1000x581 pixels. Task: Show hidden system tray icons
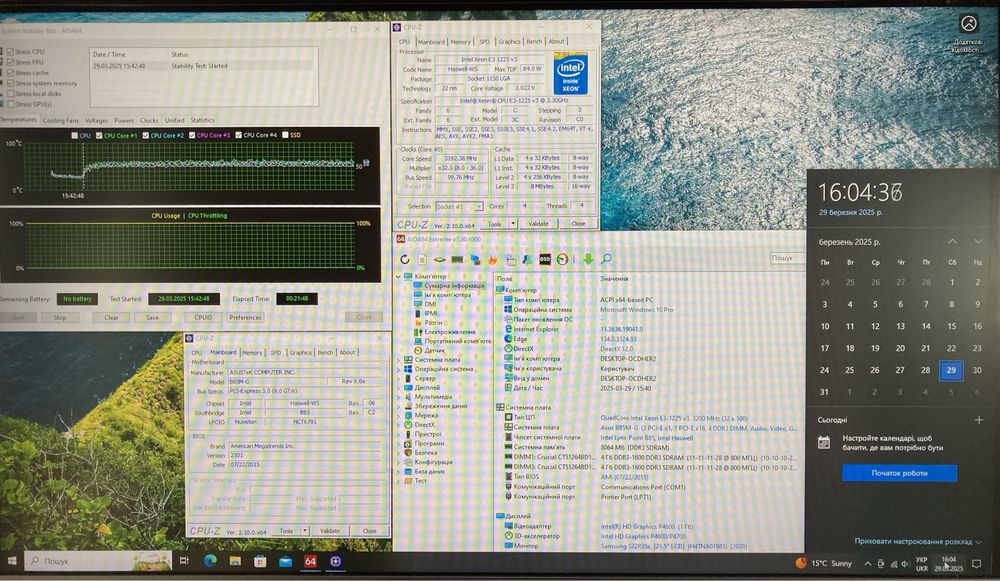pos(867,563)
